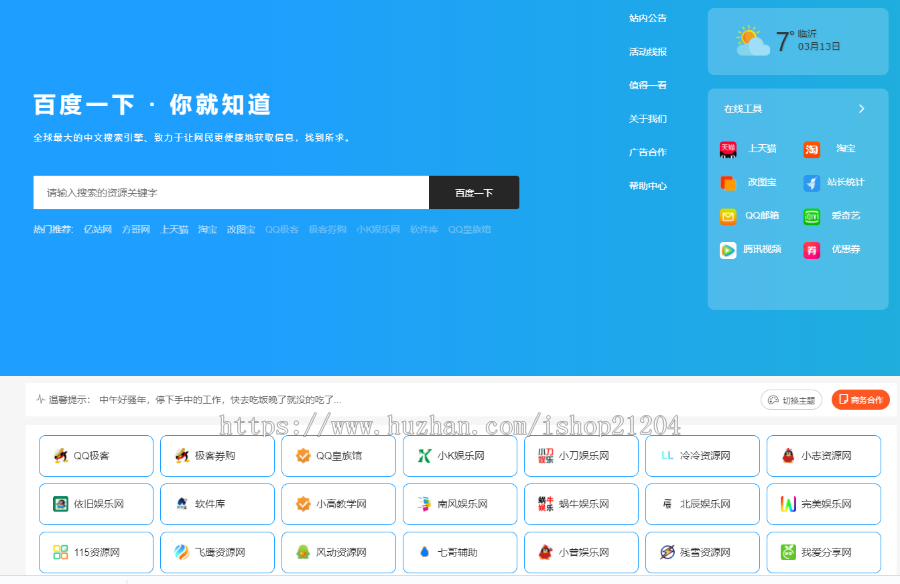Open 帮助中心 menu item
The height and width of the screenshot is (584, 900).
point(647,186)
